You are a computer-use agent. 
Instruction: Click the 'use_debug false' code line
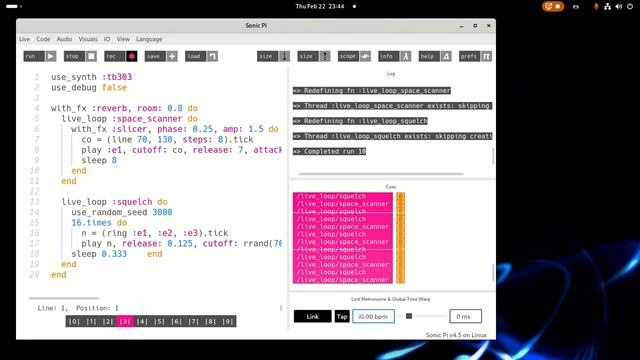pyautogui.click(x=89, y=87)
